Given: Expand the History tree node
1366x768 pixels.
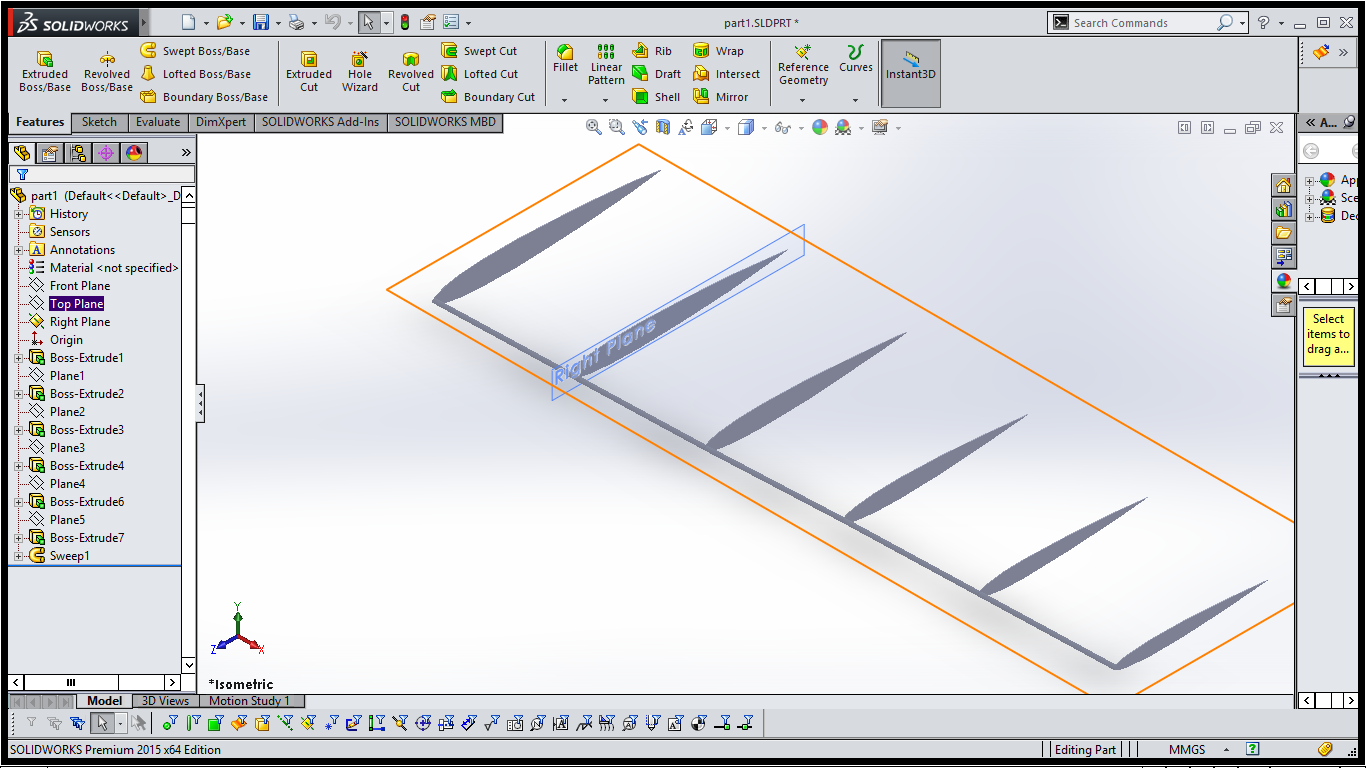Looking at the screenshot, I should (x=18, y=214).
